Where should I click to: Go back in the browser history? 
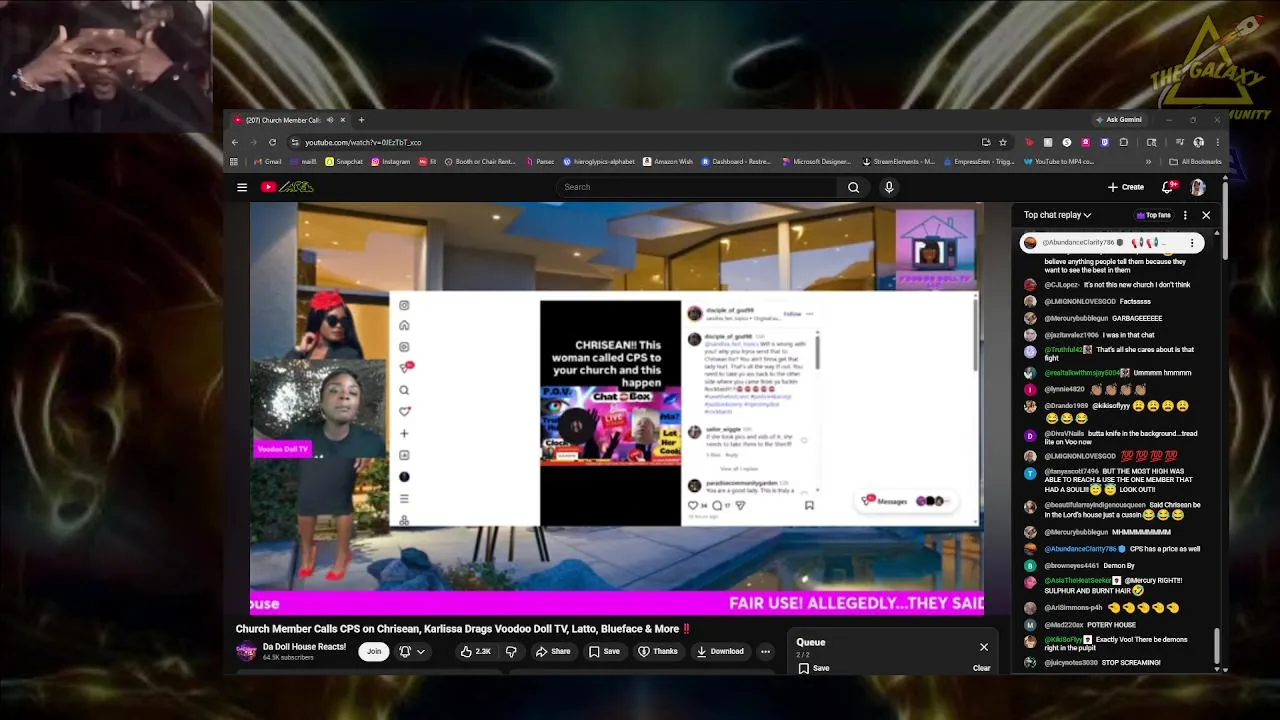pos(236,142)
